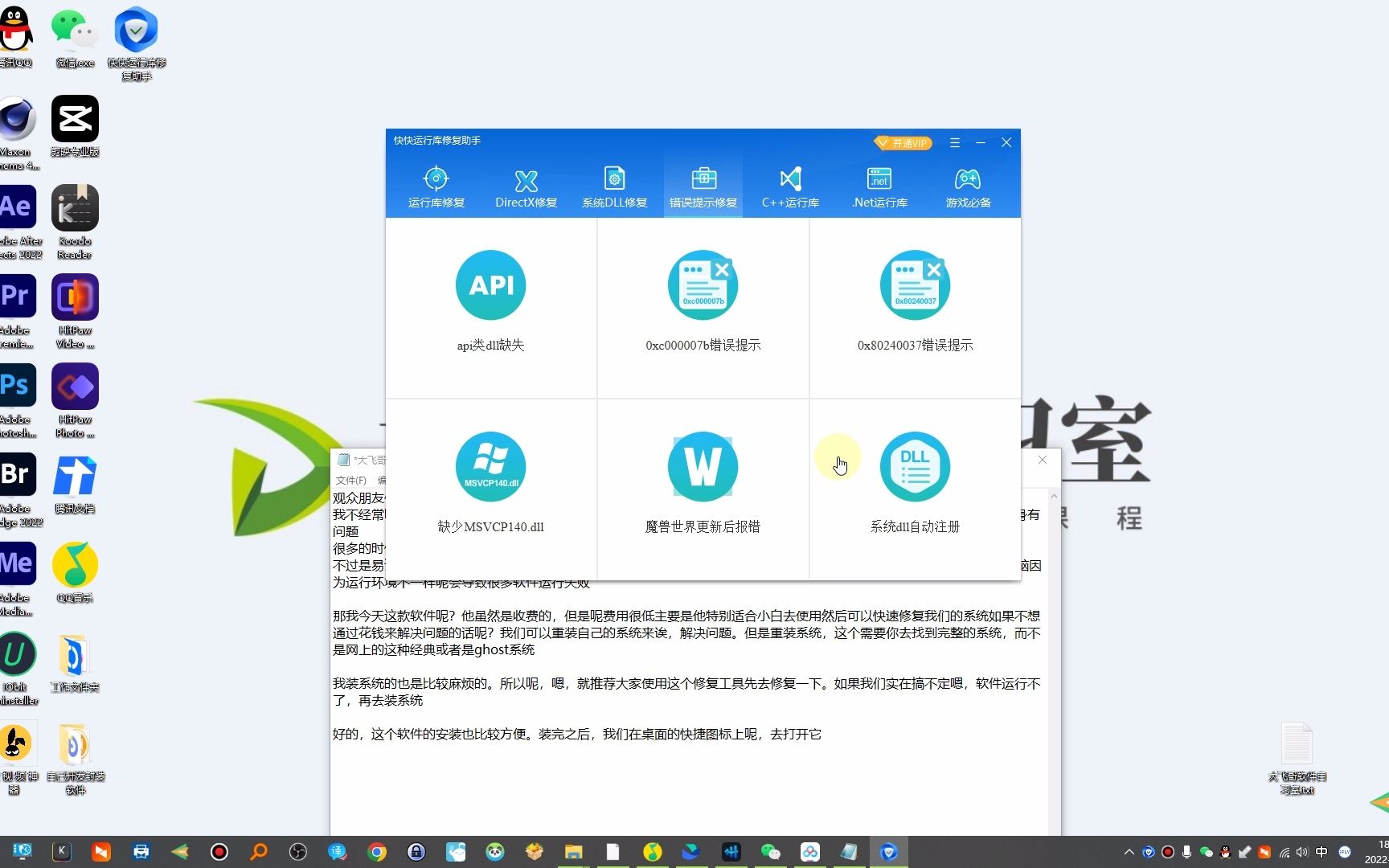Click the 缺少MSVCP140.dll label
Screen dimensions: 1389x868
point(491,527)
